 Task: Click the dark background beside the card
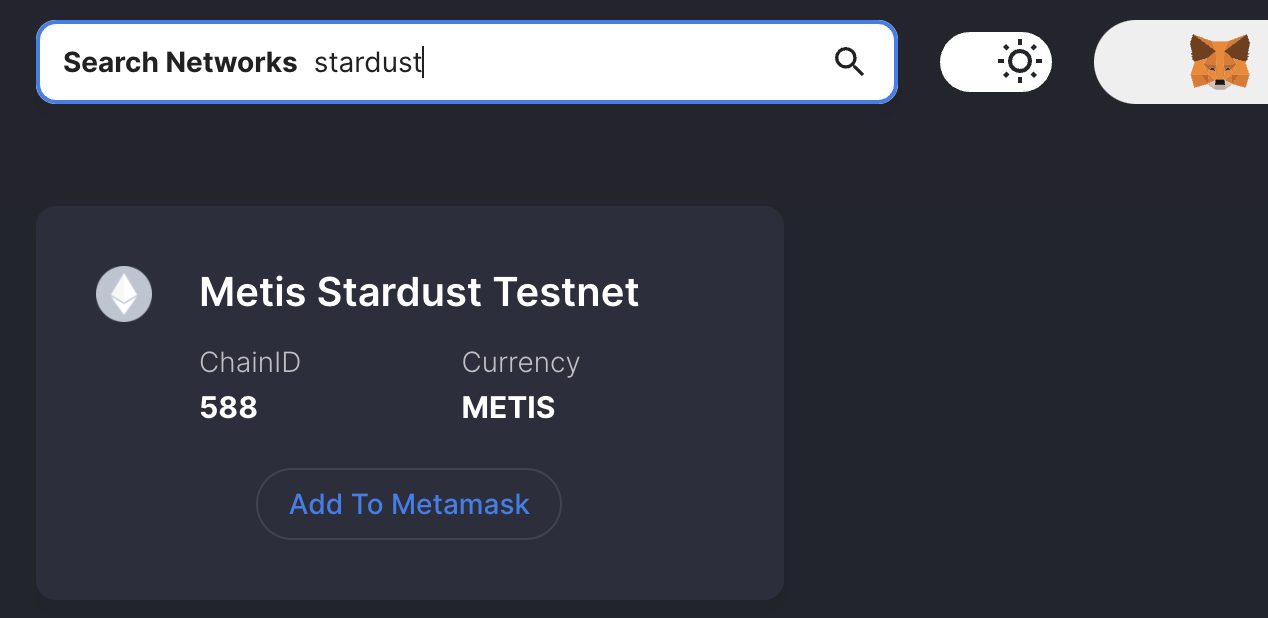1020,400
